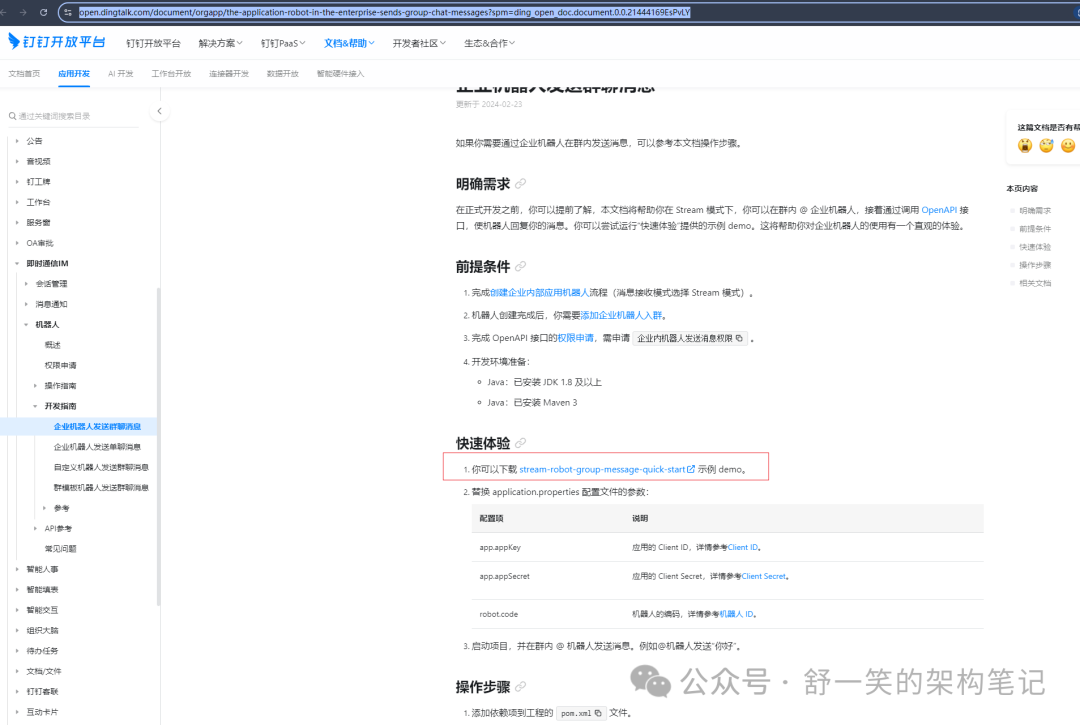Open the 权限申请 link in step 3
The image size is (1080, 725).
coord(576,338)
